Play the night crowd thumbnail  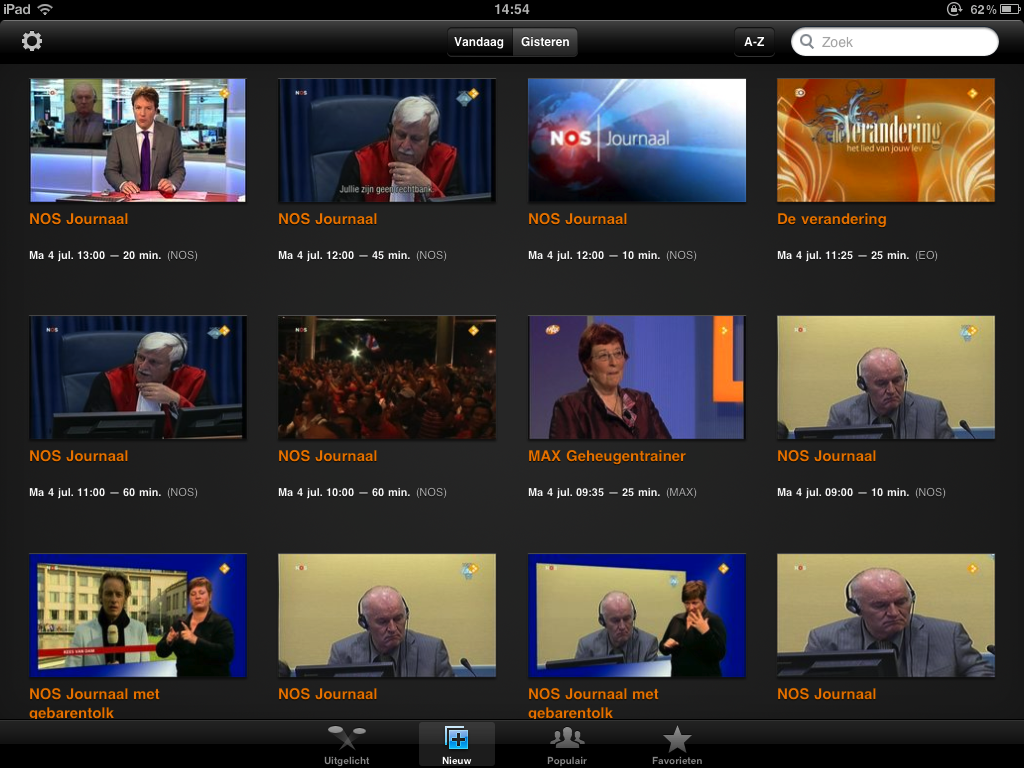tap(387, 377)
